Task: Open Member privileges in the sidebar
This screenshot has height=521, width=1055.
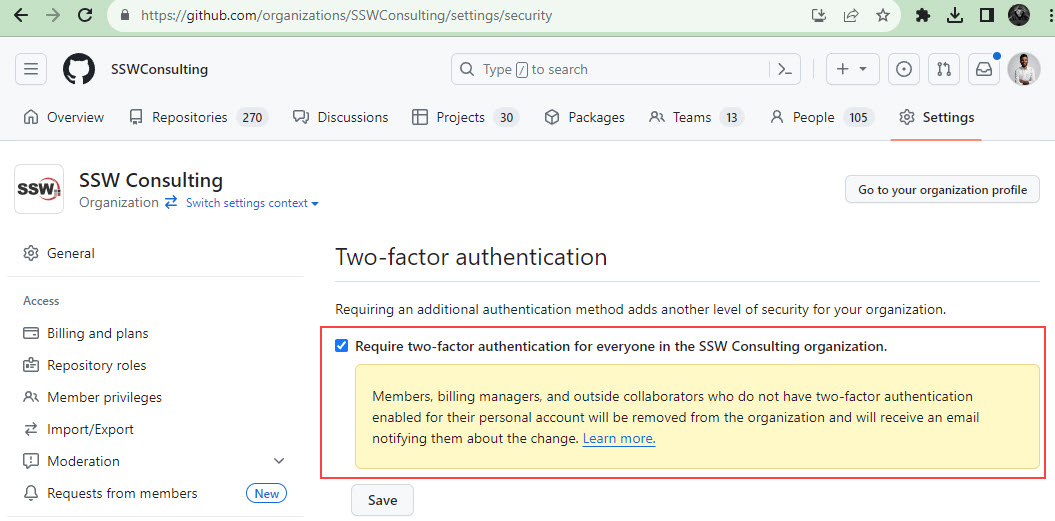Action: pyautogui.click(x=104, y=397)
